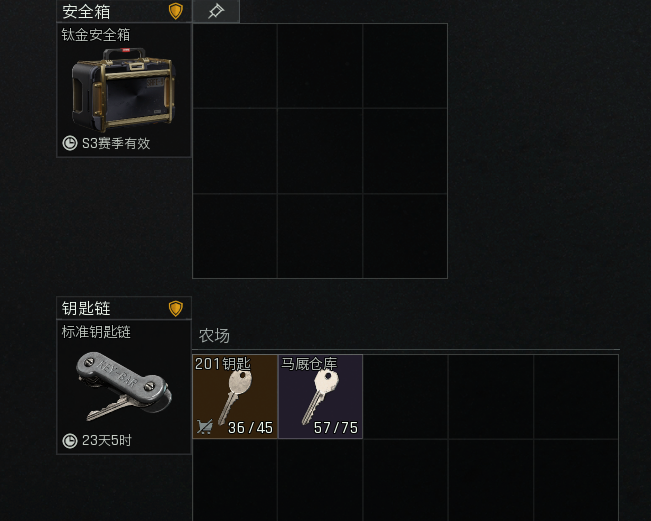Click the gold shield icon beside 安全箱
The height and width of the screenshot is (521, 651).
tap(176, 11)
